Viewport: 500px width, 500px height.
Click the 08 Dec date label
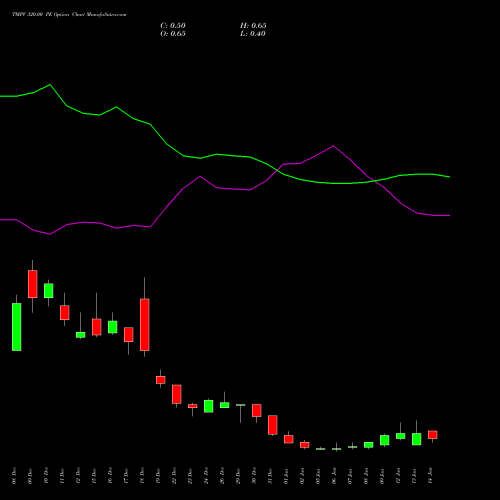click(14, 476)
